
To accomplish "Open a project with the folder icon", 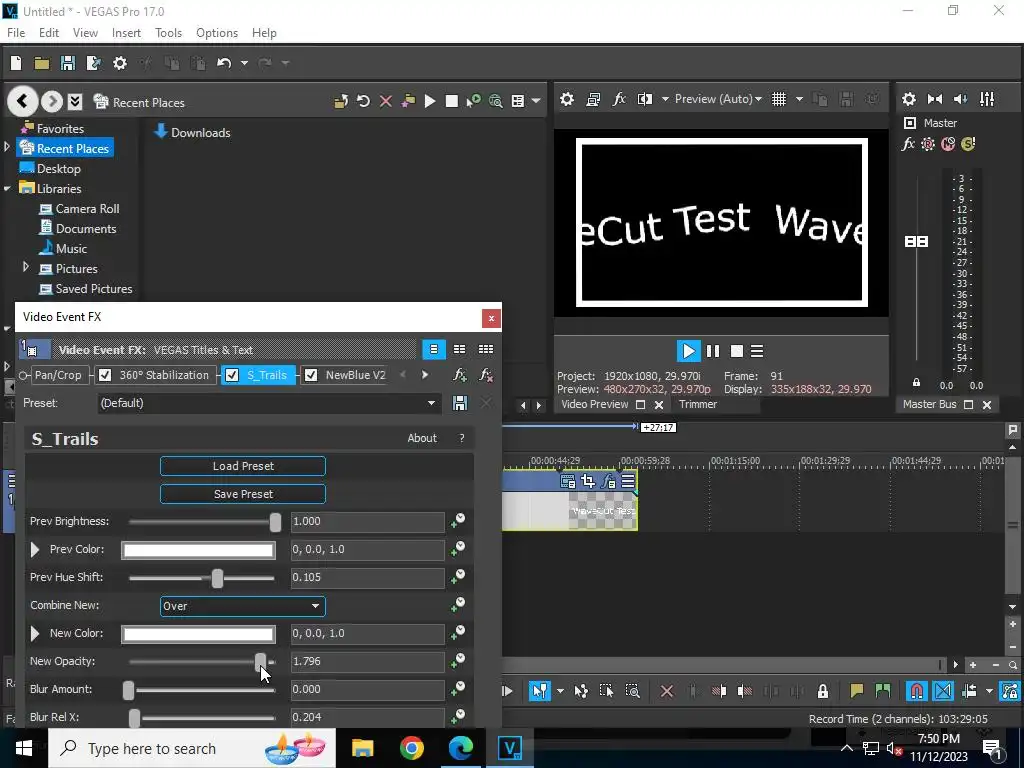I will (42, 63).
